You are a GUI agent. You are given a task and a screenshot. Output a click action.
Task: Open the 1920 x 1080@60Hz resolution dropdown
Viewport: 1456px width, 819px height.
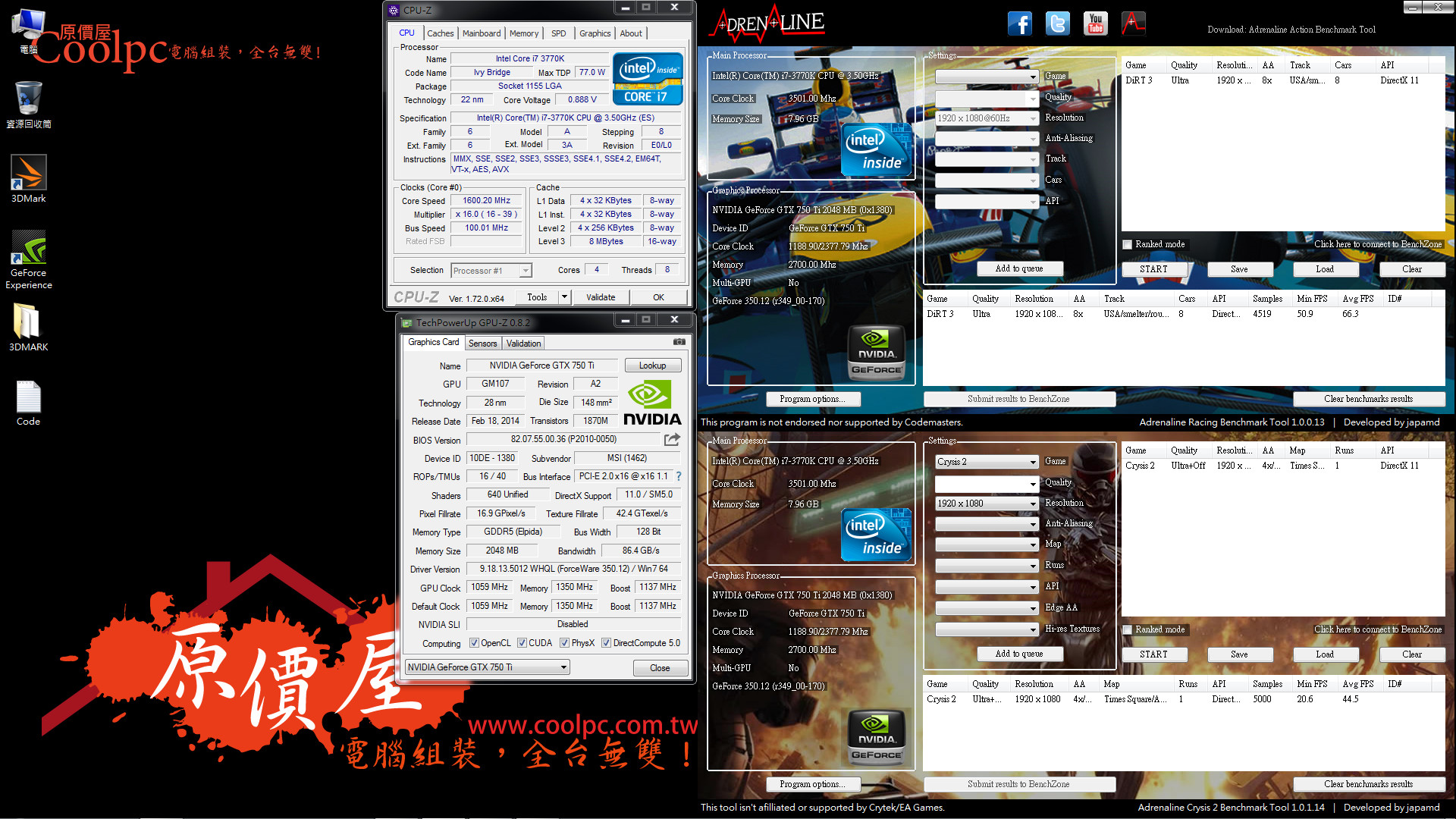[x=987, y=118]
